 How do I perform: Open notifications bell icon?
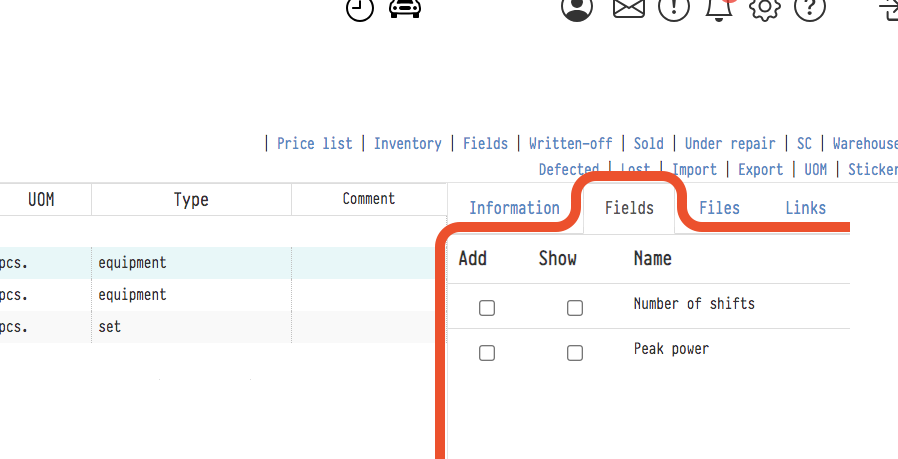pos(718,8)
